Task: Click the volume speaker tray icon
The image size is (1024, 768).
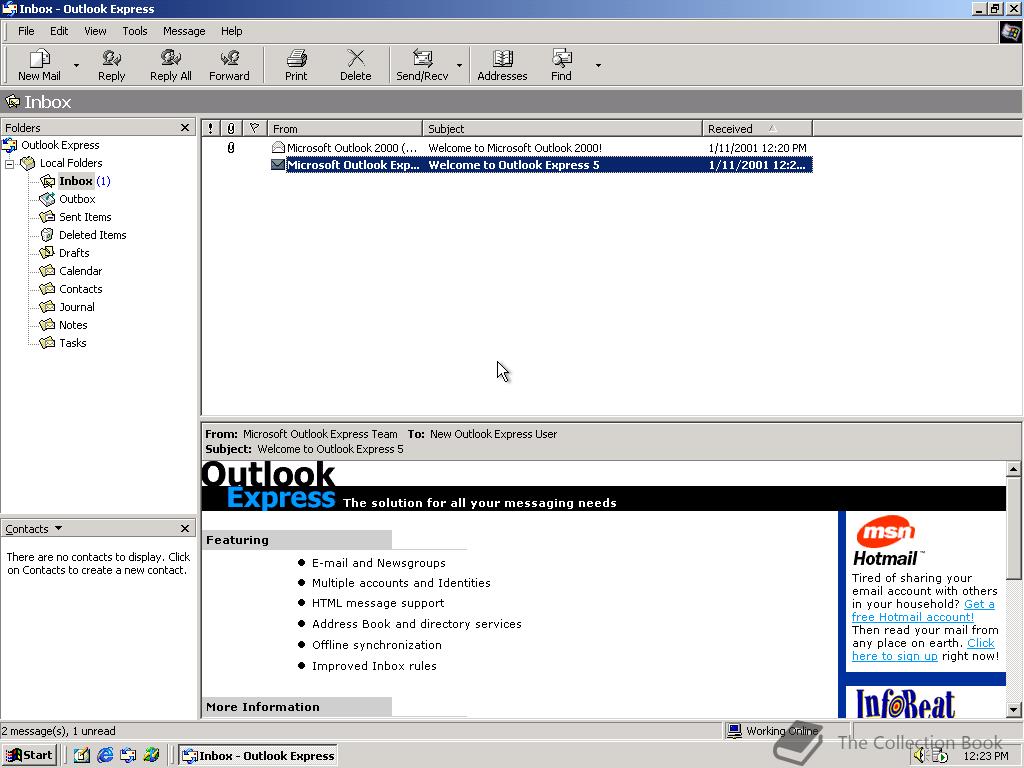Action: (x=920, y=756)
